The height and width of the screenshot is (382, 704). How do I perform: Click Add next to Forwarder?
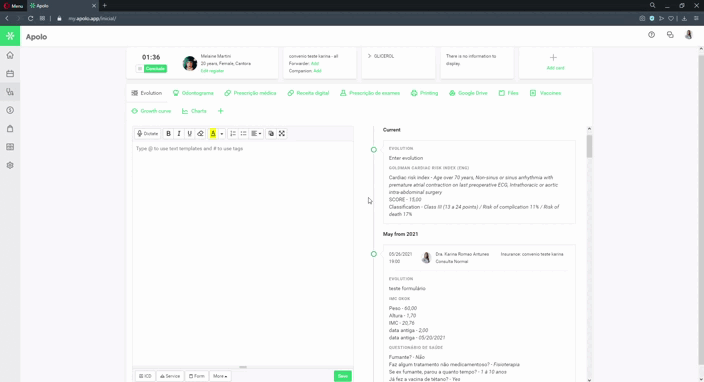(315, 64)
